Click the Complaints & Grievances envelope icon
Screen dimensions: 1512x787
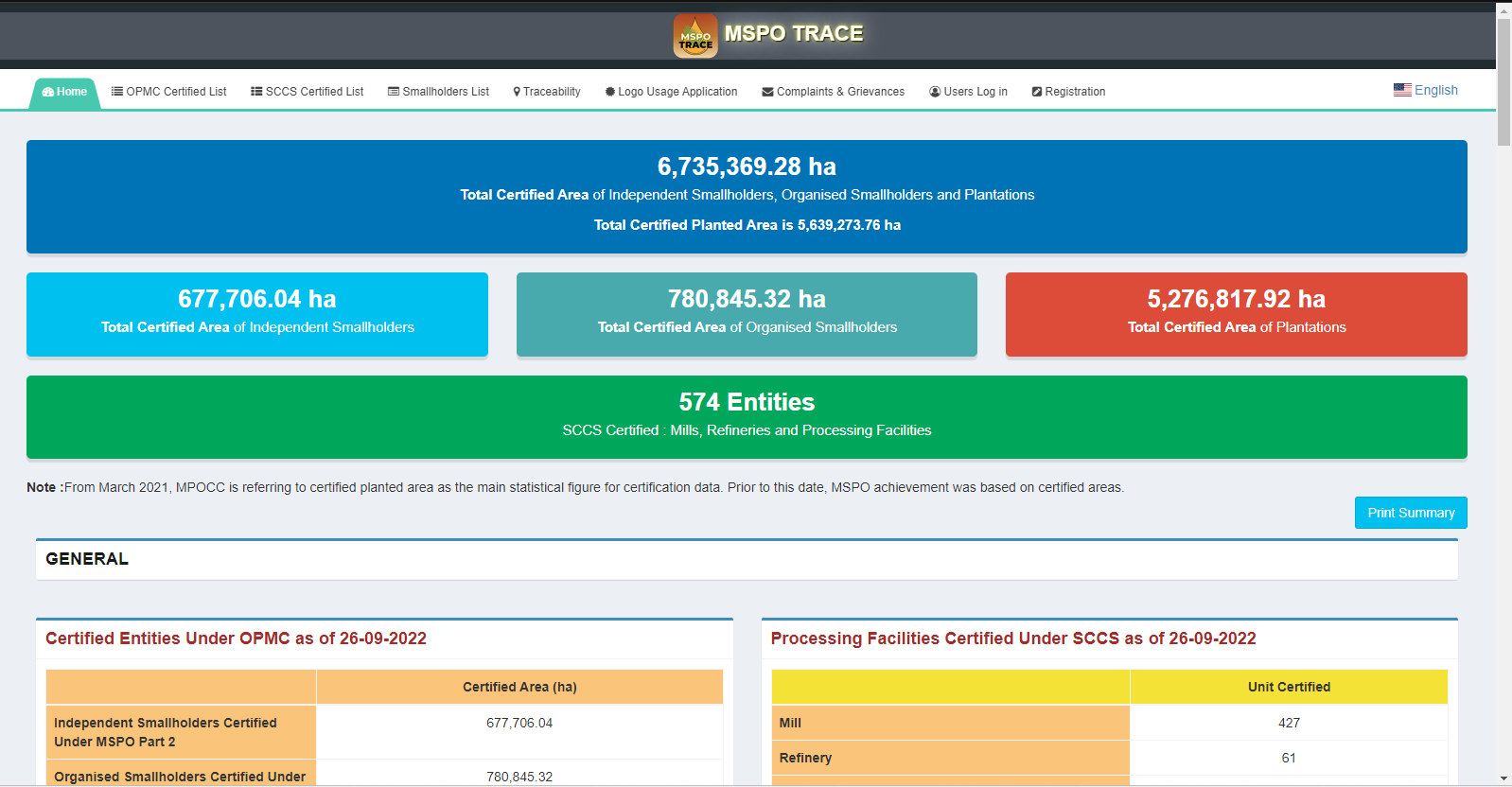pyautogui.click(x=767, y=92)
